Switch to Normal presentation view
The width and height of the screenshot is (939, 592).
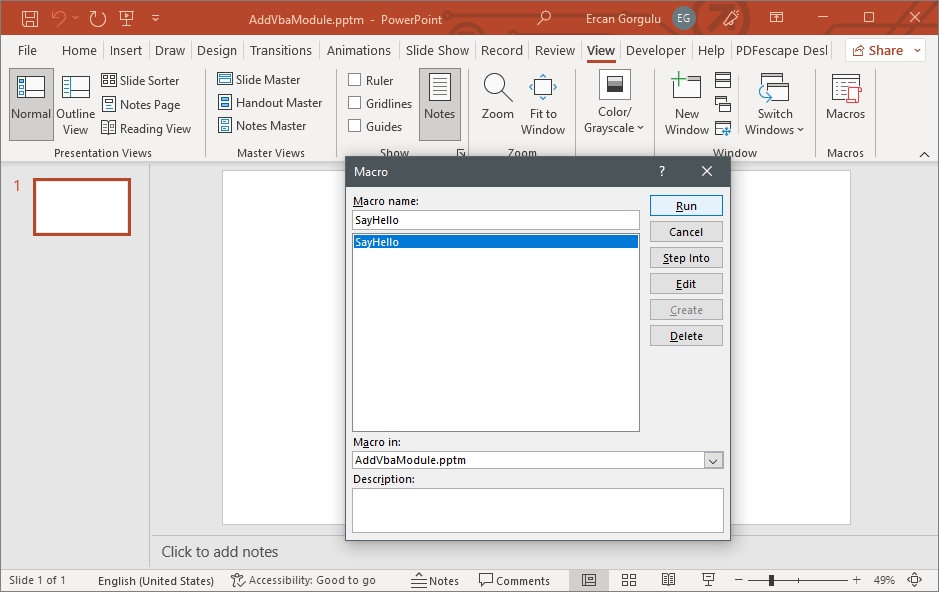(x=30, y=100)
